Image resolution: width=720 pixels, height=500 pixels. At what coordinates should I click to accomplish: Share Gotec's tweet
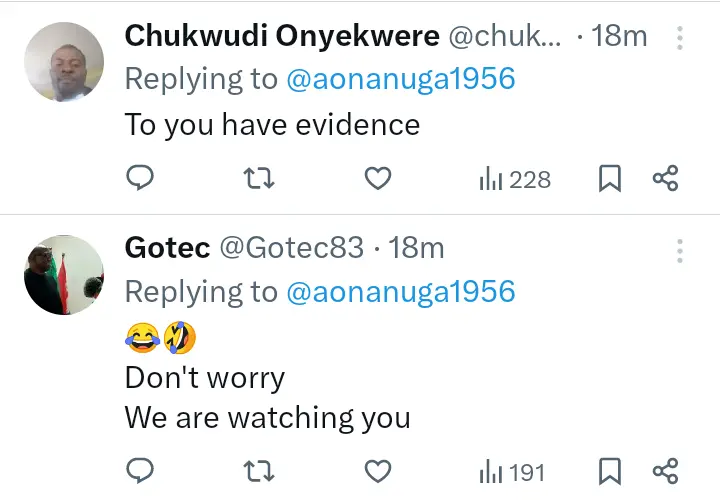665,471
